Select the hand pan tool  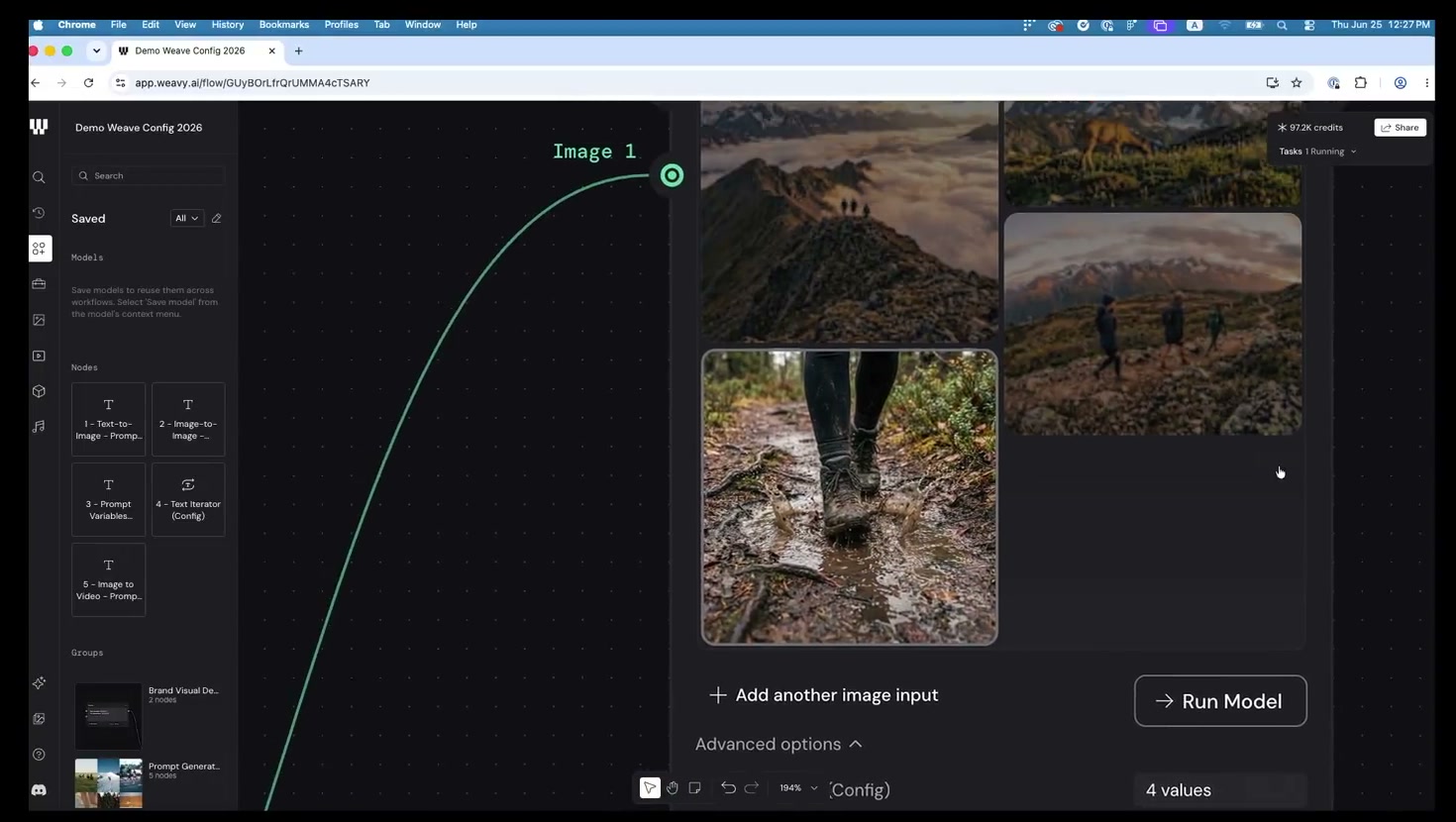pos(673,788)
